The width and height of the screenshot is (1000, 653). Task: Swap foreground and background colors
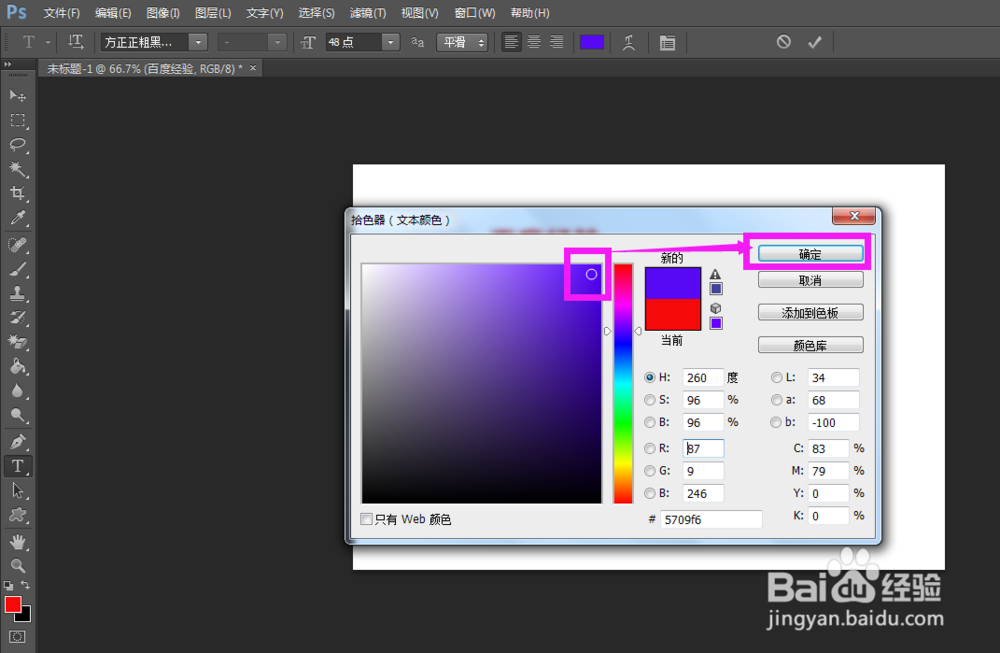point(26,584)
